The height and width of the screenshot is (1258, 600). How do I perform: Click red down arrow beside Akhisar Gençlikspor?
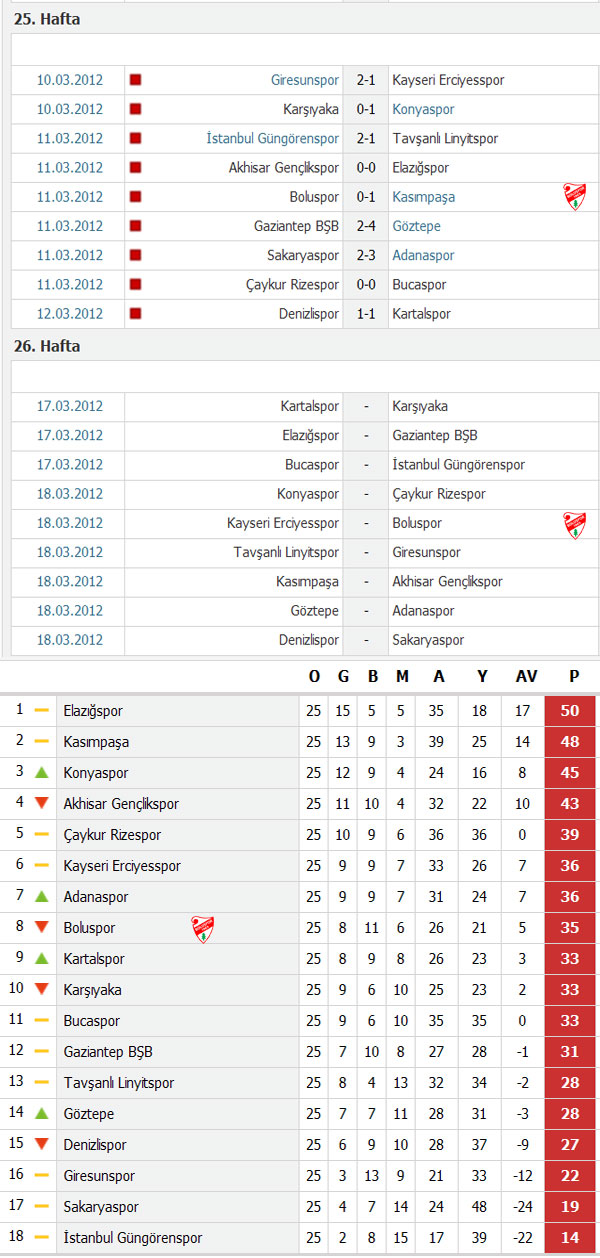click(41, 804)
